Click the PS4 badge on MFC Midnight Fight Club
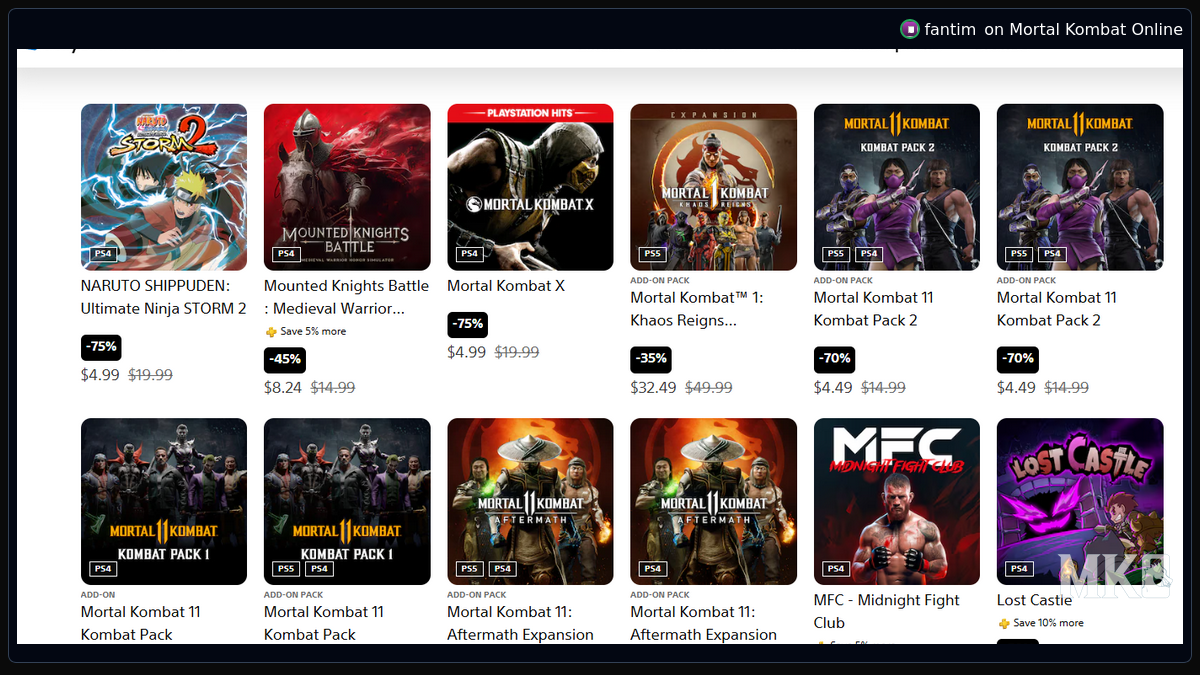This screenshot has width=1200, height=675. (835, 568)
